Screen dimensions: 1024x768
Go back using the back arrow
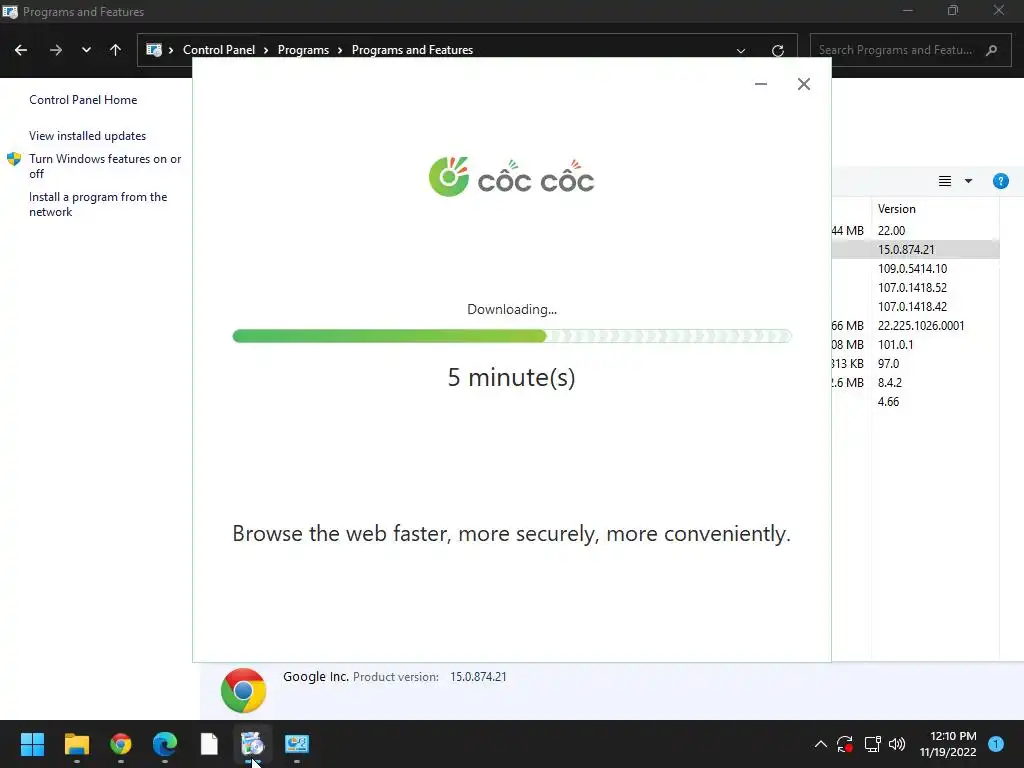click(x=21, y=50)
